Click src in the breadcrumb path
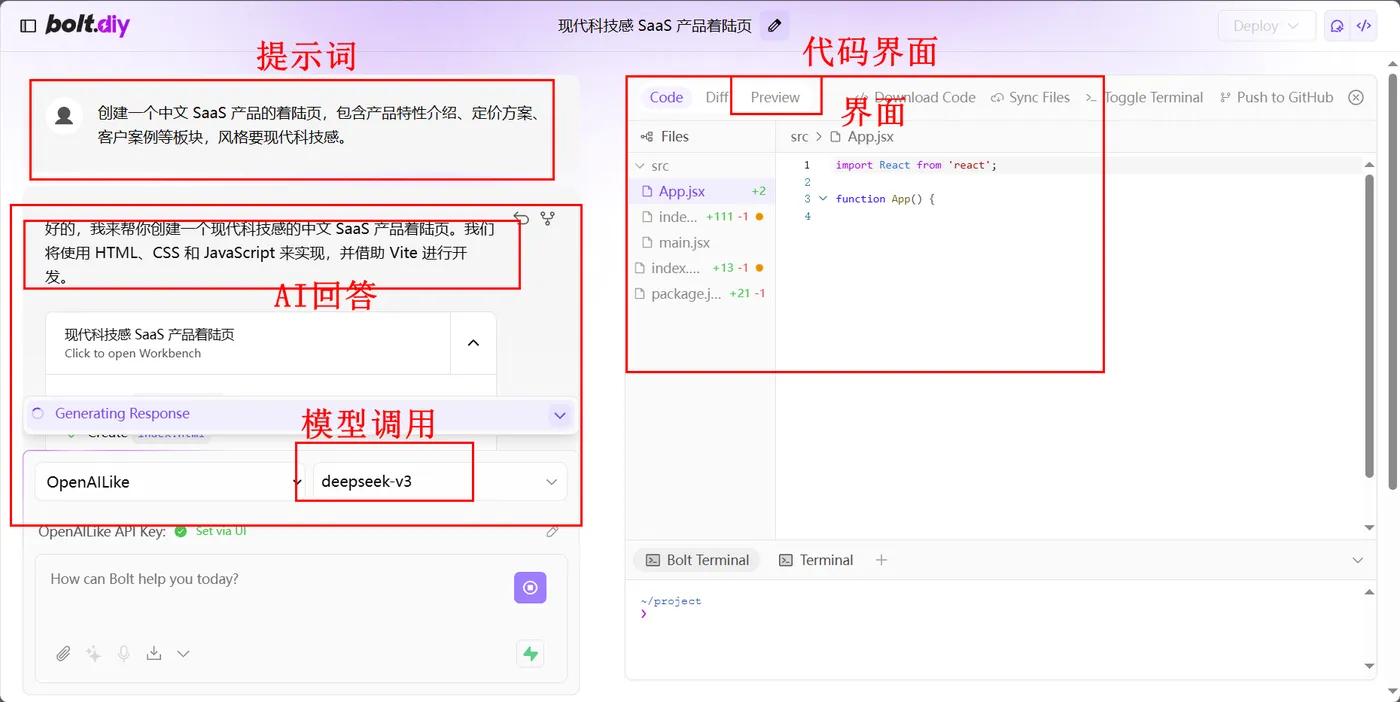1400x702 pixels. (x=799, y=137)
